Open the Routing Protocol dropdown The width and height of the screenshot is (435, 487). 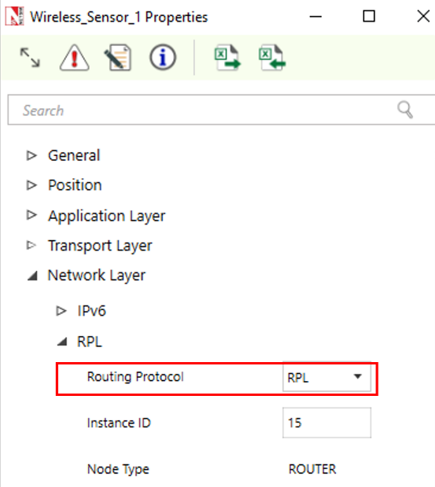click(x=327, y=377)
